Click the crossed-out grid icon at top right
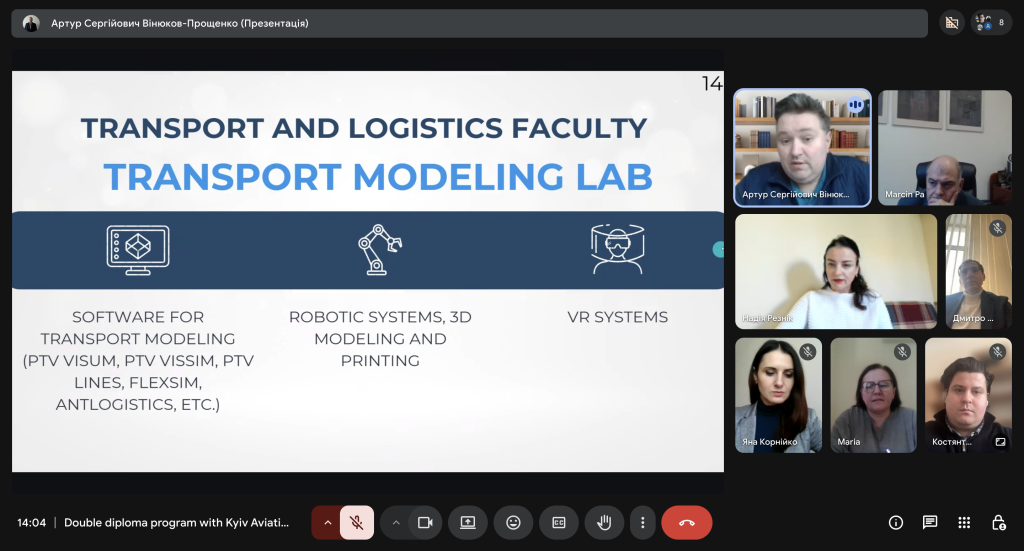This screenshot has height=551, width=1024. [952, 22]
